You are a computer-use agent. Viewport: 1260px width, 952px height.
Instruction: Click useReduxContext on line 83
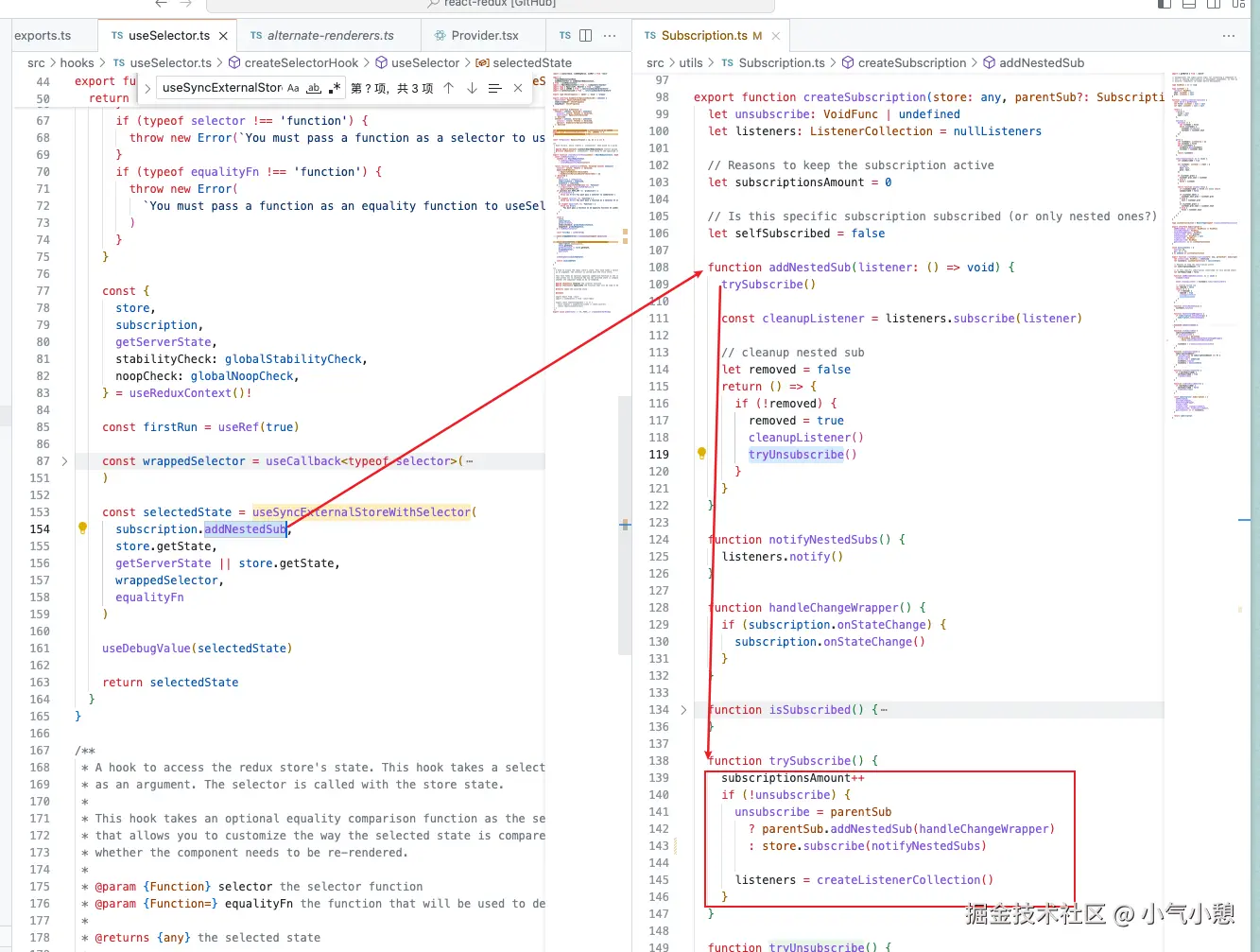(x=181, y=393)
